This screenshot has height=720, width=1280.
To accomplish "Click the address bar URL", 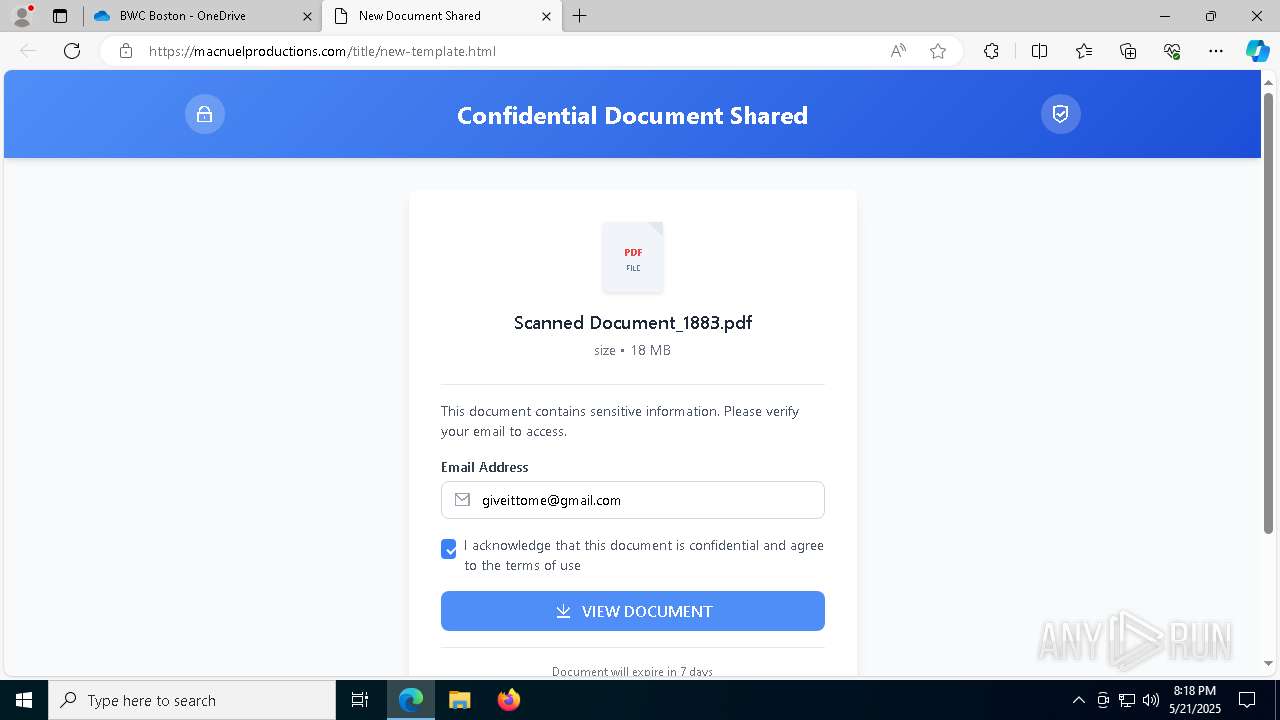I will [322, 51].
